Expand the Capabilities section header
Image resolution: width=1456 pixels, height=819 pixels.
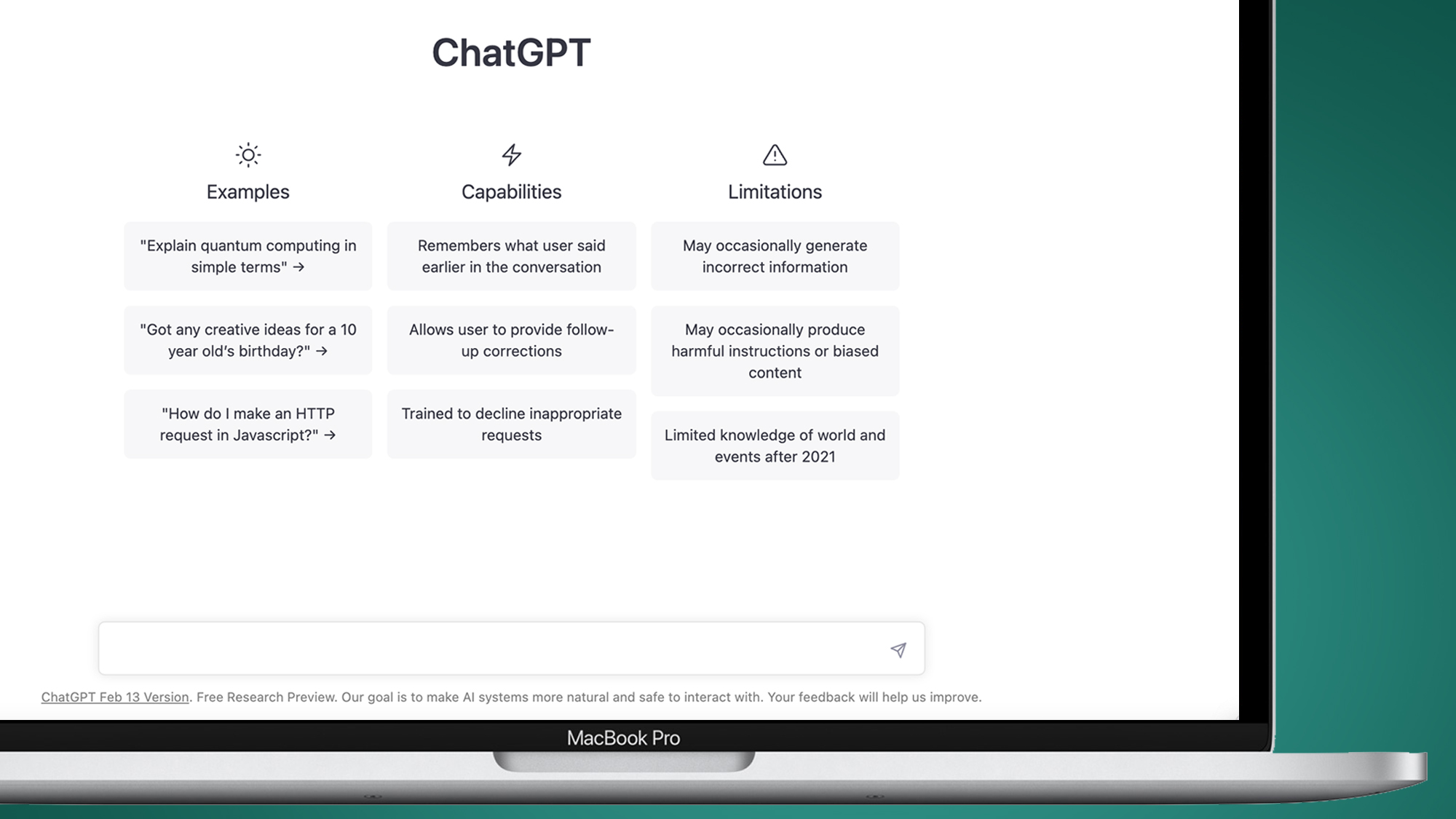tap(511, 191)
